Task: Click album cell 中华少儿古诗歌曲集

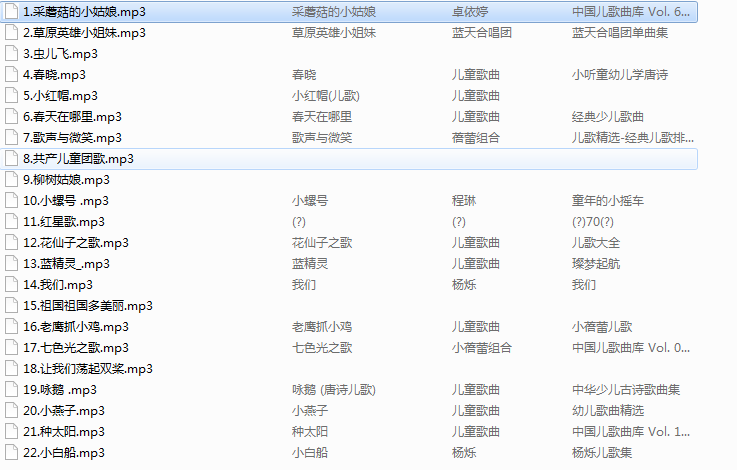Action: [626, 390]
